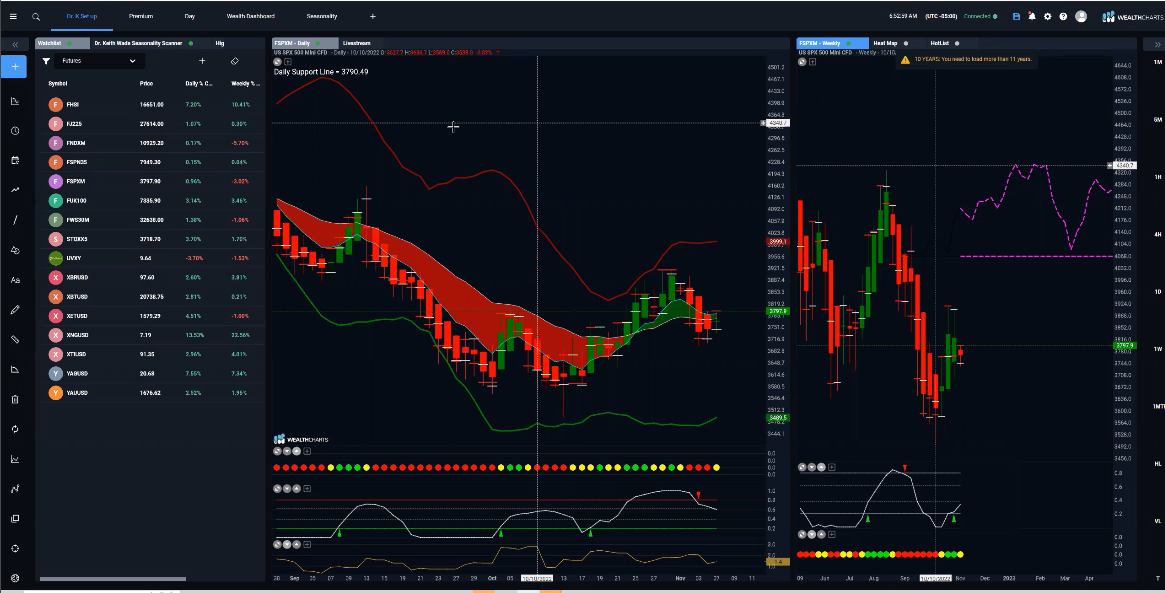
Task: Select the 4H timeframe button
Action: [x=1158, y=234]
